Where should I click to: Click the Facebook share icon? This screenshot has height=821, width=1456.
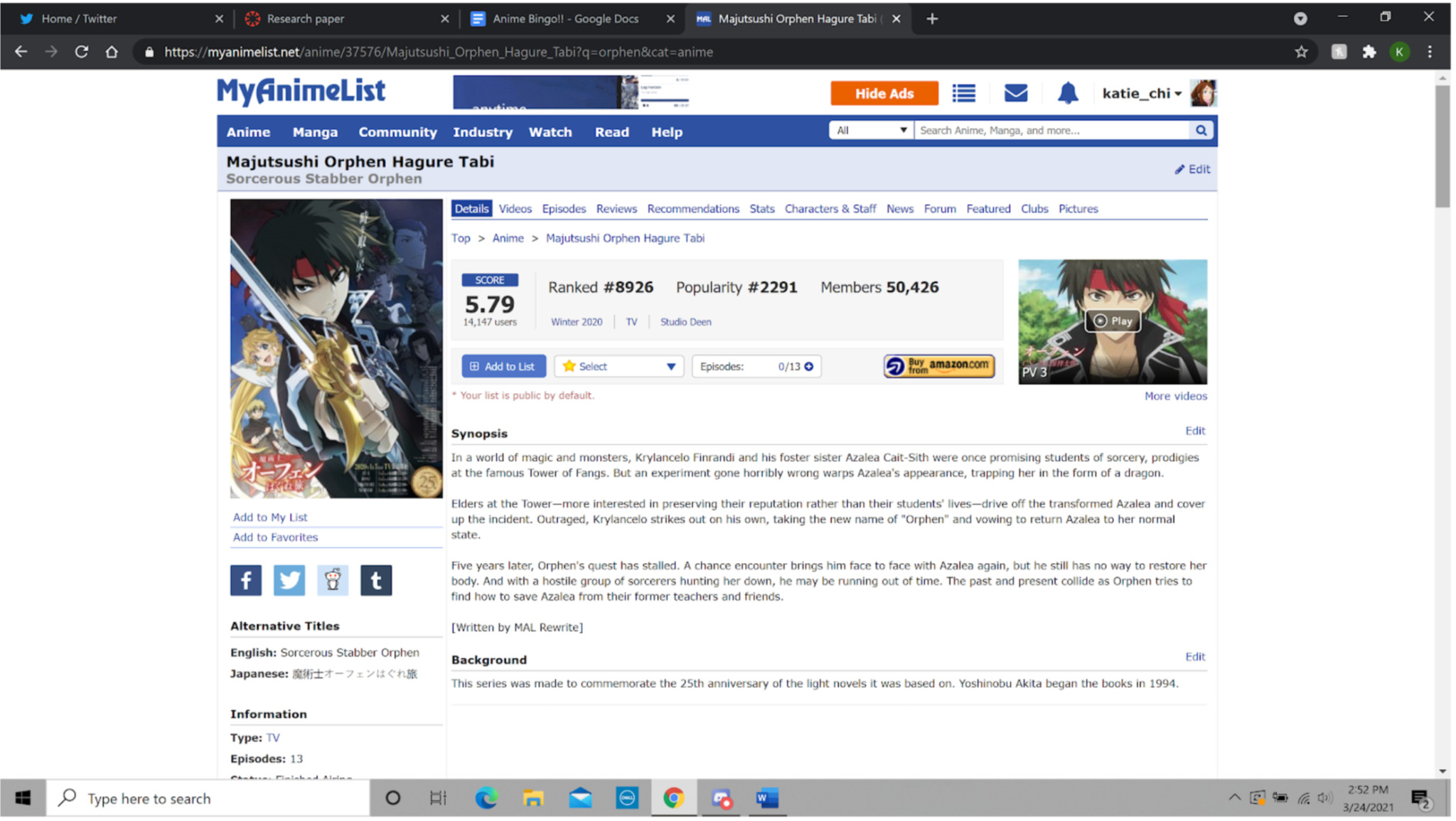click(x=245, y=580)
